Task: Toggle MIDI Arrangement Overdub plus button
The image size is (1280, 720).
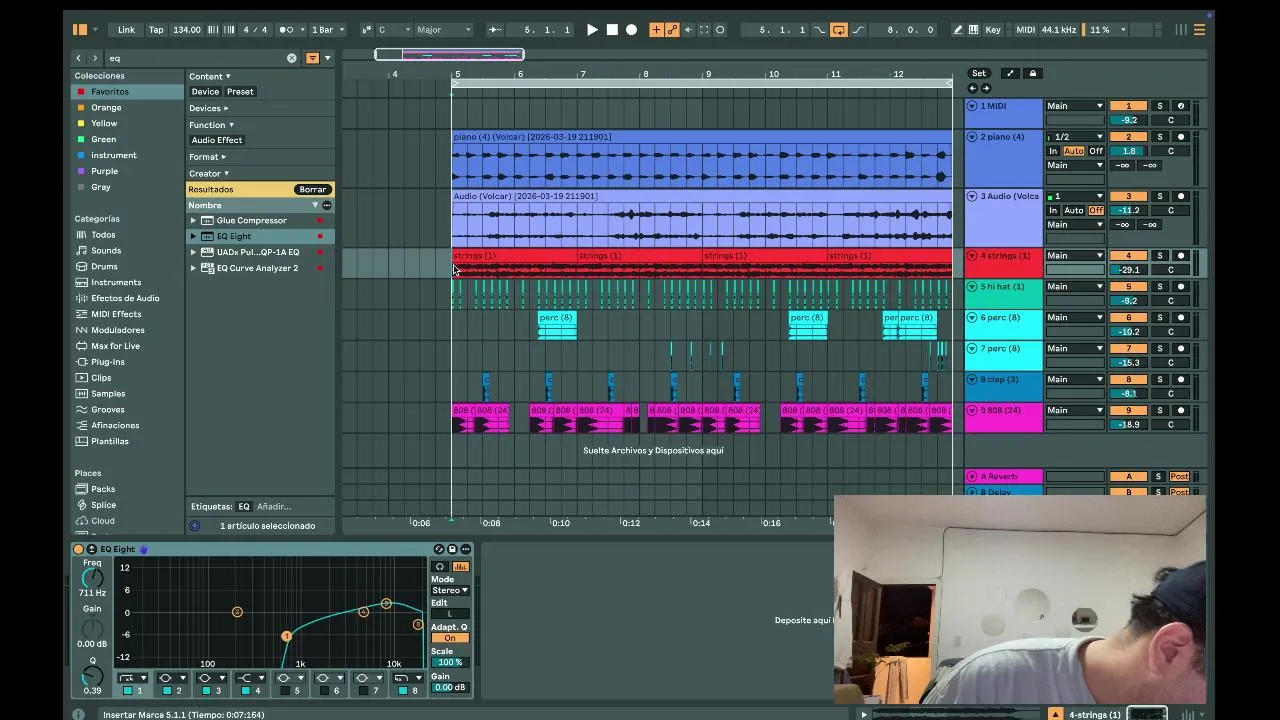Action: pyautogui.click(x=656, y=30)
